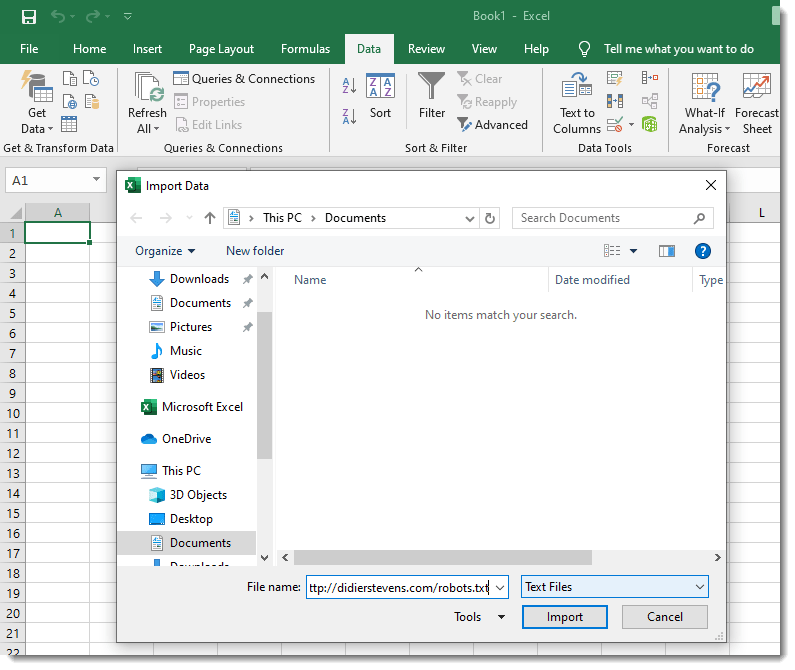This screenshot has width=795, height=670.
Task: Click the File name input field
Action: tap(399, 587)
